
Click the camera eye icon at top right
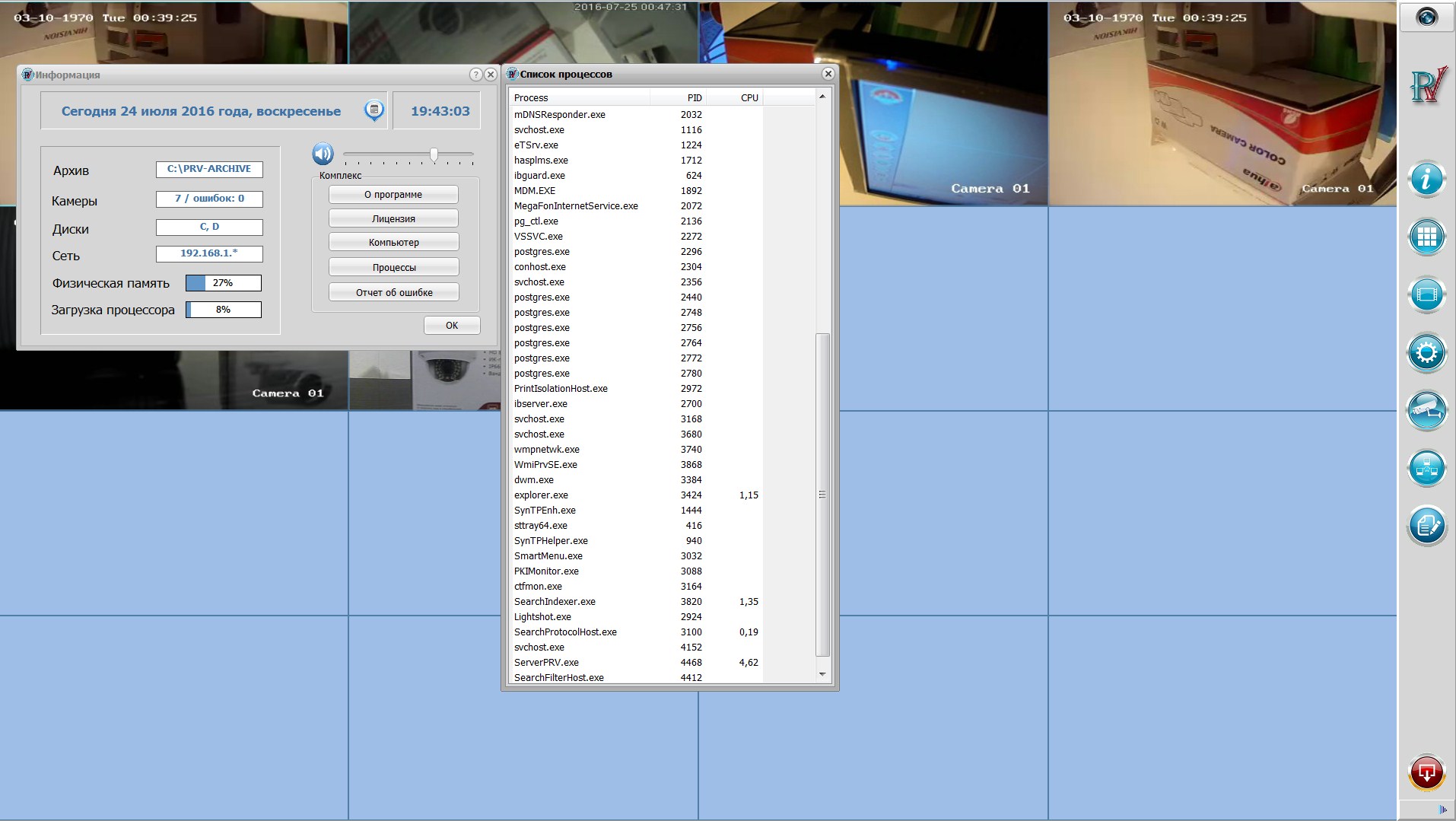(1426, 17)
